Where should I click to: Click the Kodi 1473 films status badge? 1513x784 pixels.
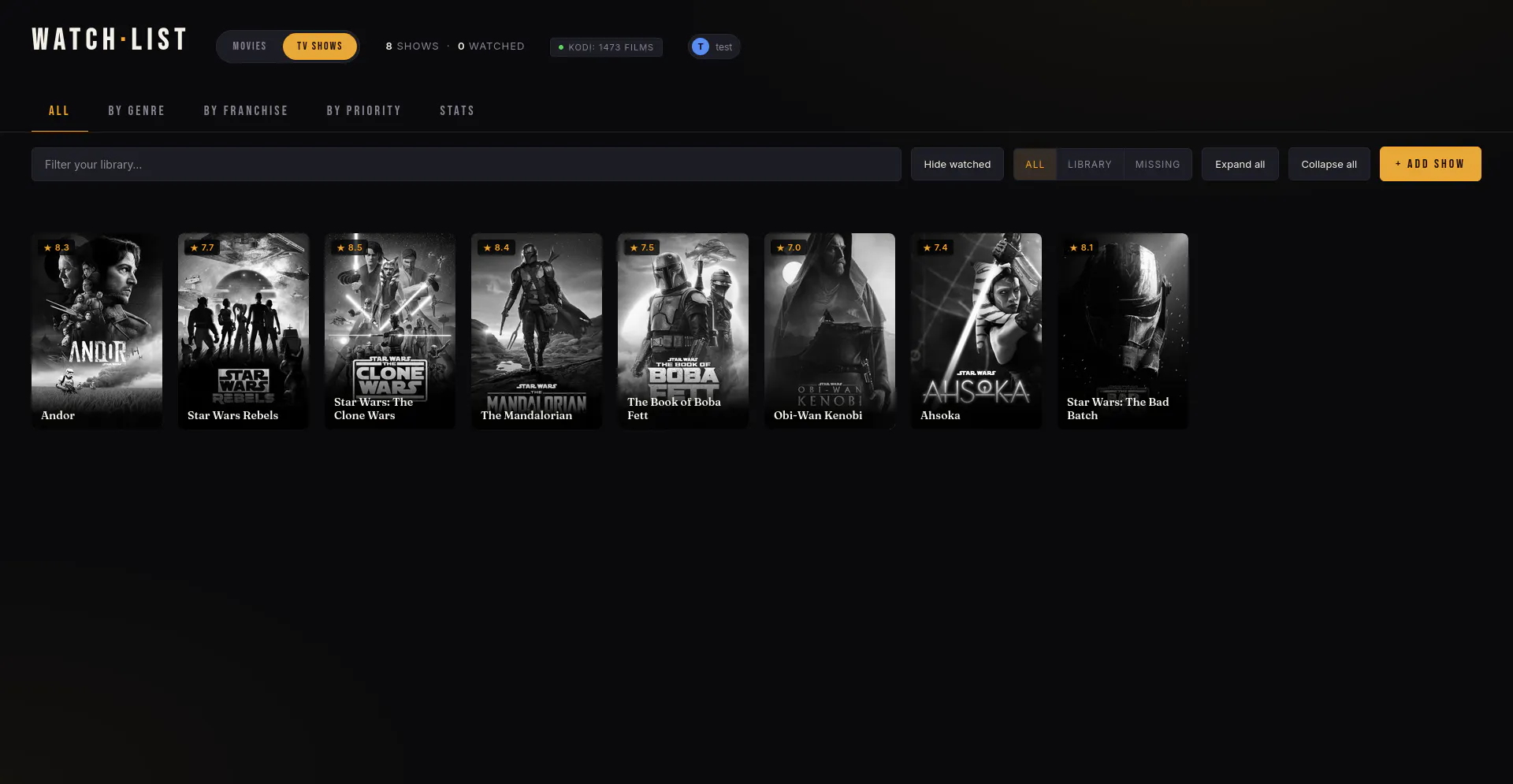tap(606, 47)
